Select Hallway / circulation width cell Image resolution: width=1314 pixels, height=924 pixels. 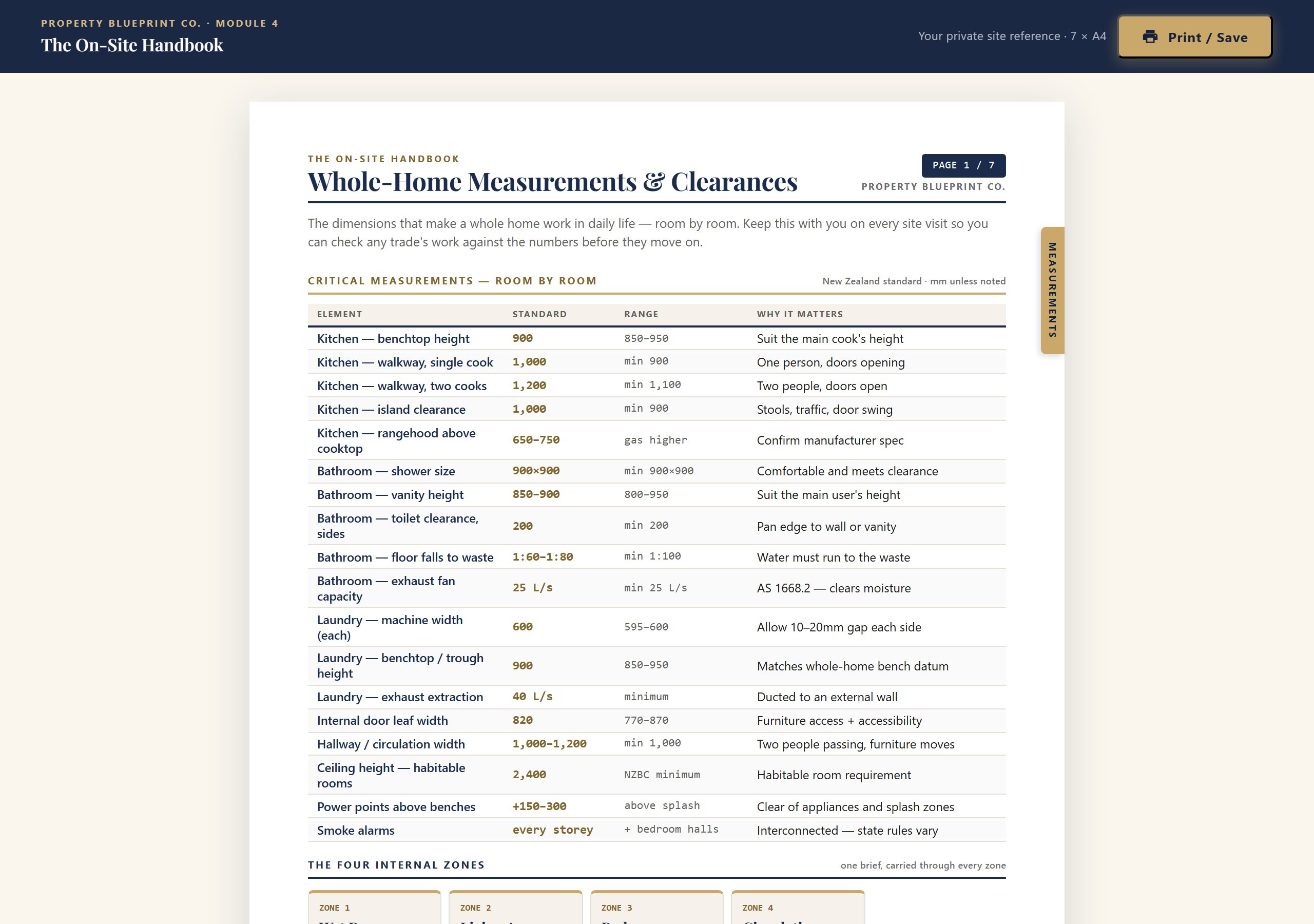tap(391, 744)
